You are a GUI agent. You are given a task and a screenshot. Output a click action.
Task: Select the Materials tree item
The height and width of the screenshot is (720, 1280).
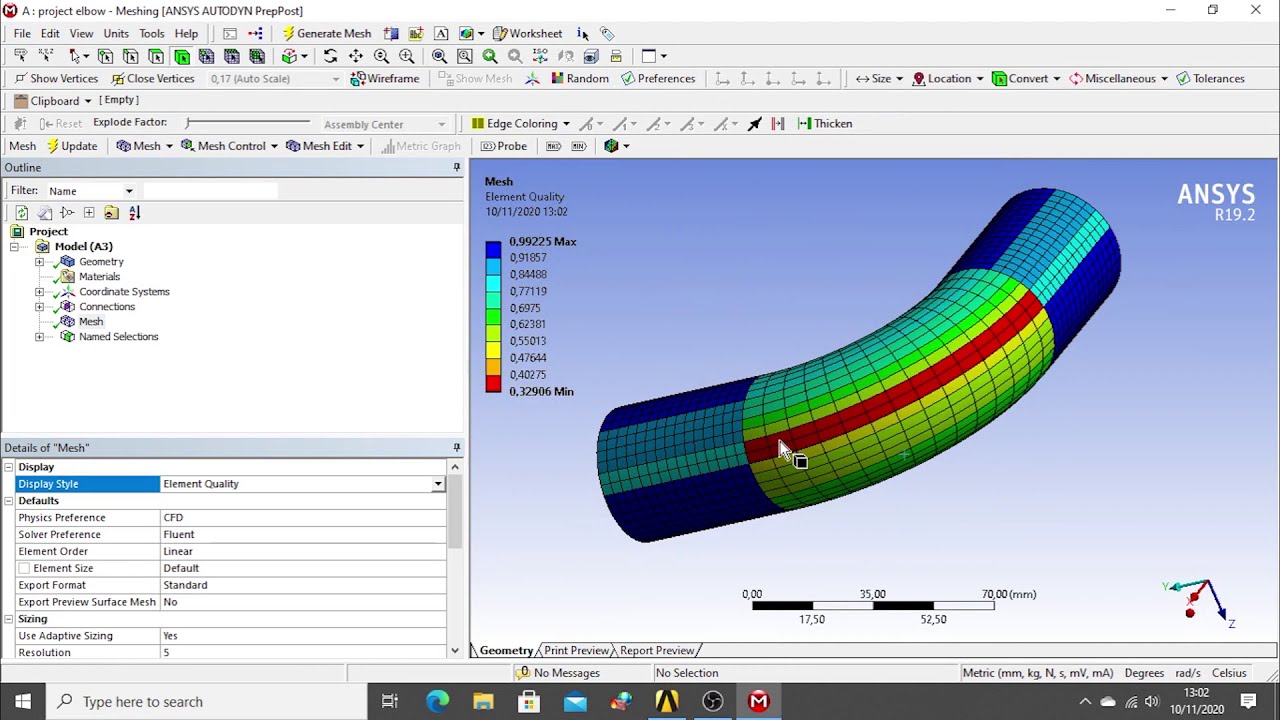coord(99,277)
